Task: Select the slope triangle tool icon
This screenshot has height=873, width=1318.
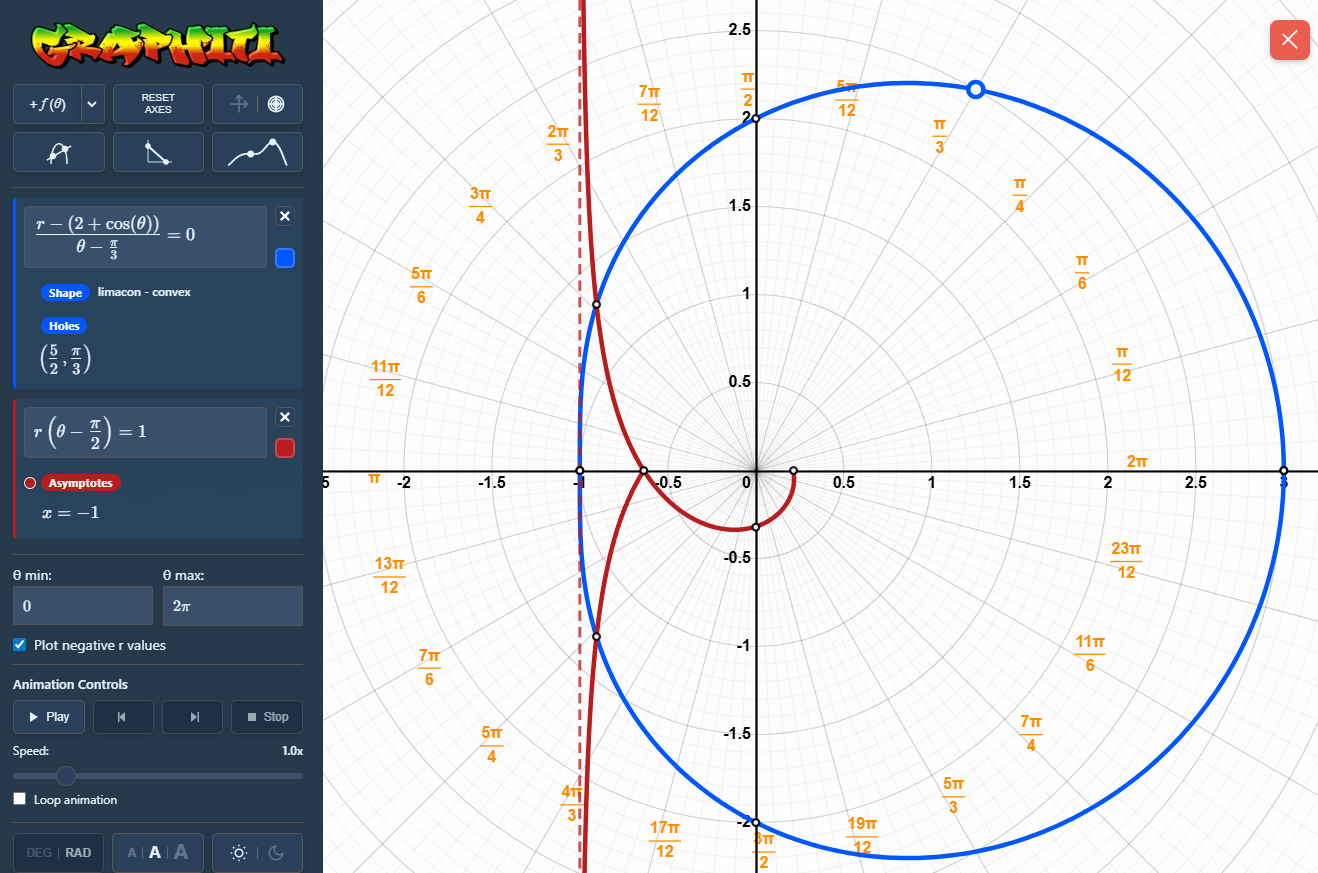Action: [158, 152]
